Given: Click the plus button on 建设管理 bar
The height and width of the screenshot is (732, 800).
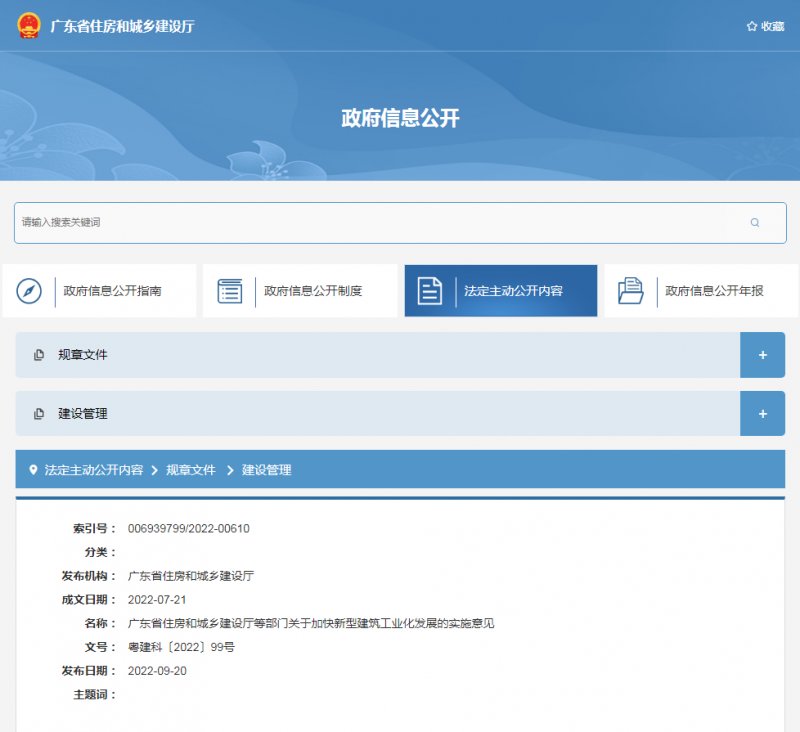Looking at the screenshot, I should tap(762, 413).
